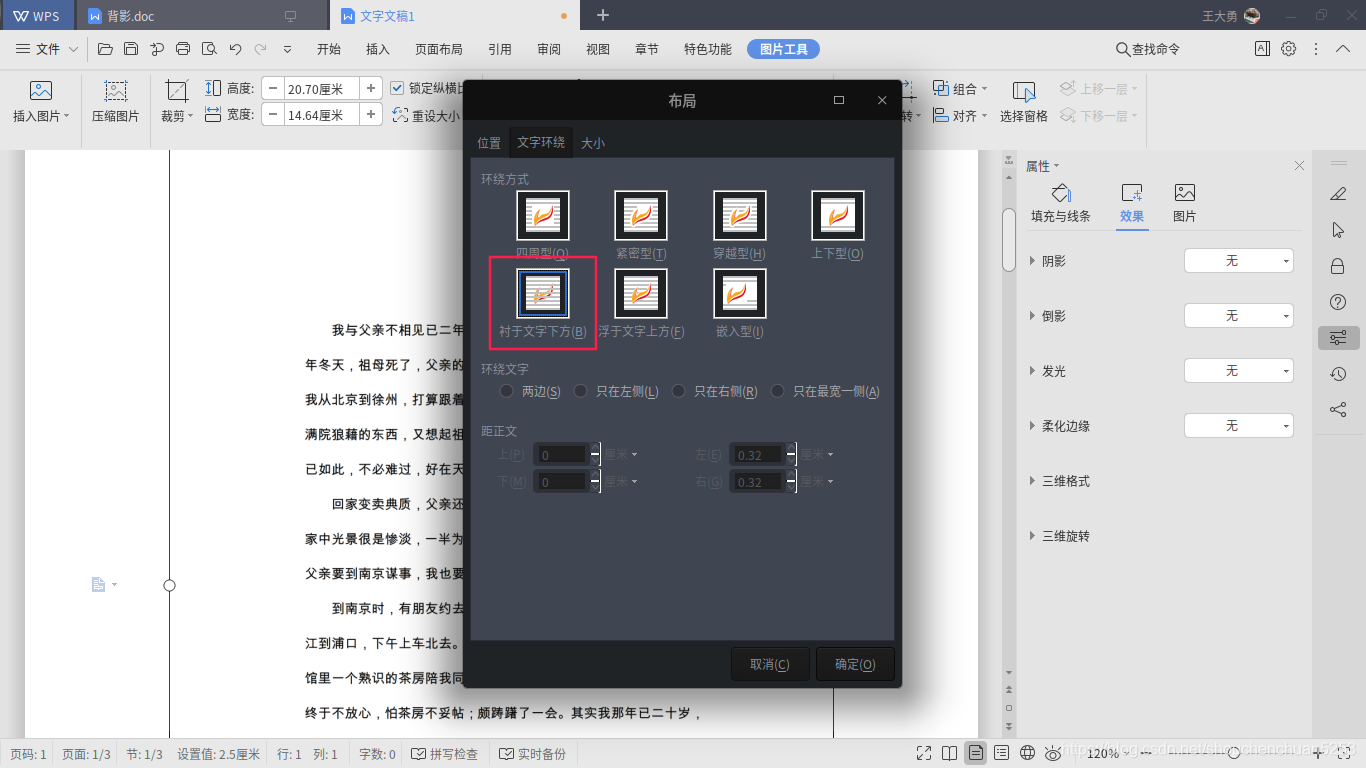Click the Print icon in quick toolbar
The height and width of the screenshot is (768, 1366).
tap(183, 49)
